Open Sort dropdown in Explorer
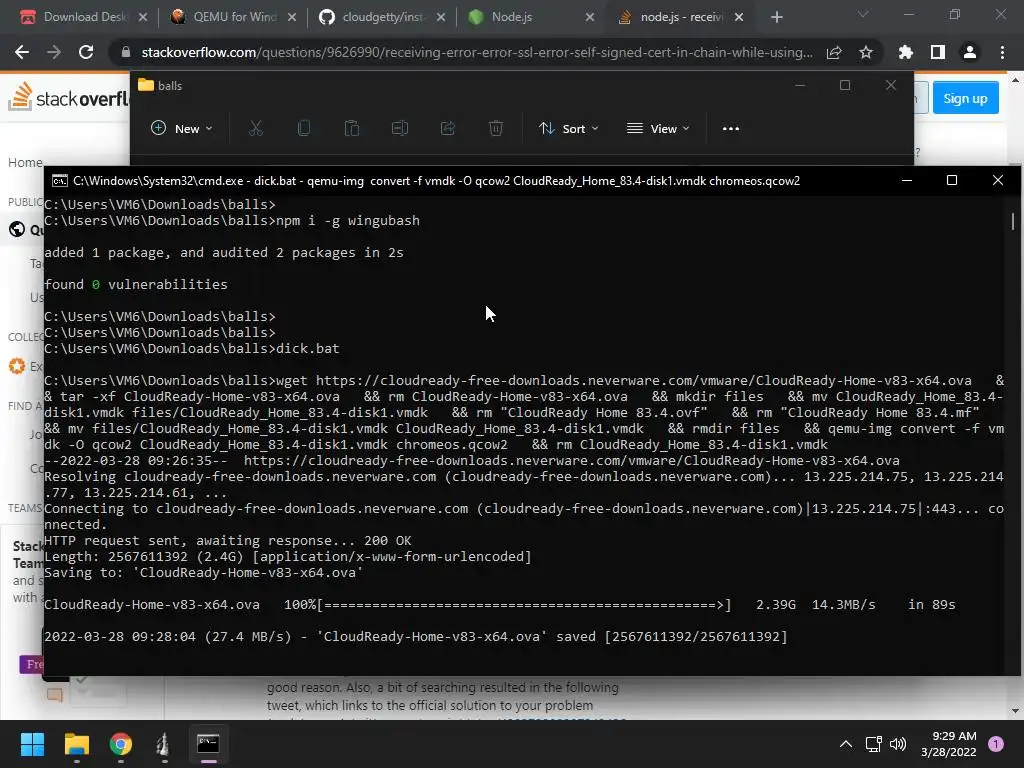This screenshot has width=1024, height=768. 568,129
